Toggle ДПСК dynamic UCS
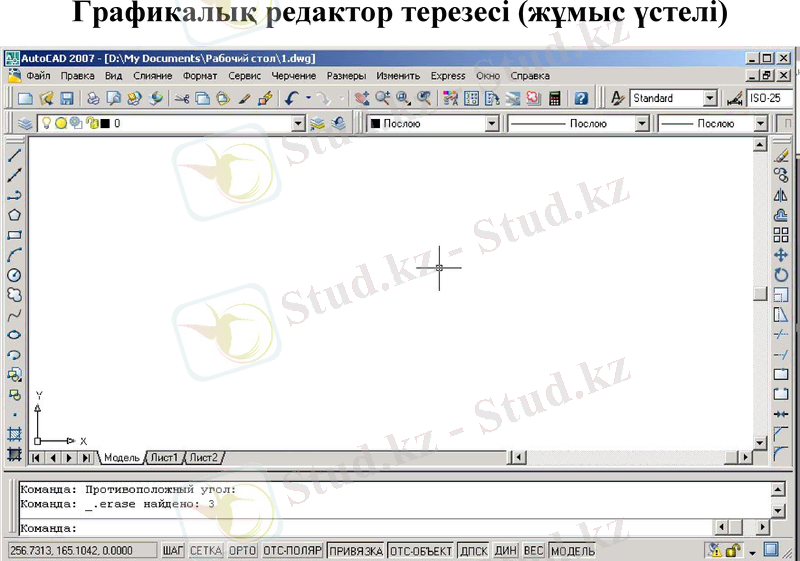The width and height of the screenshot is (800, 561). tap(473, 551)
